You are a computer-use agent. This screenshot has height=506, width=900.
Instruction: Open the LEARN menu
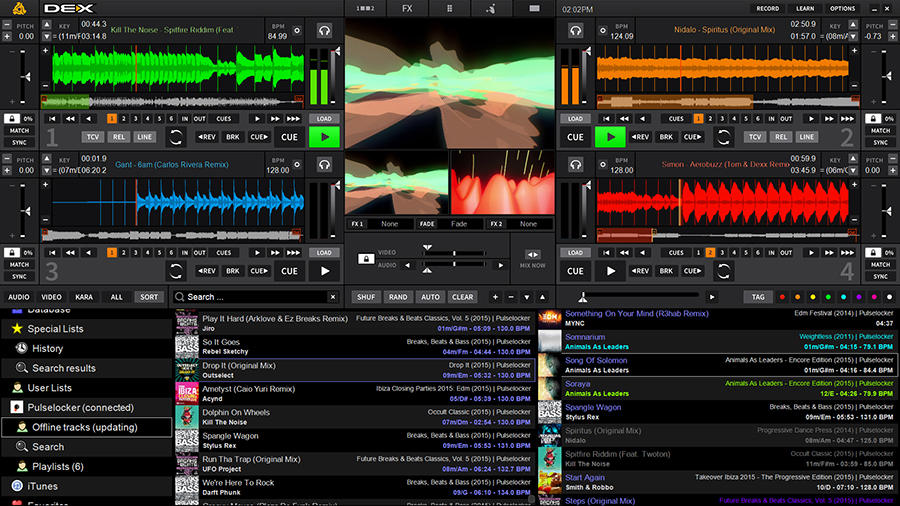click(x=805, y=9)
